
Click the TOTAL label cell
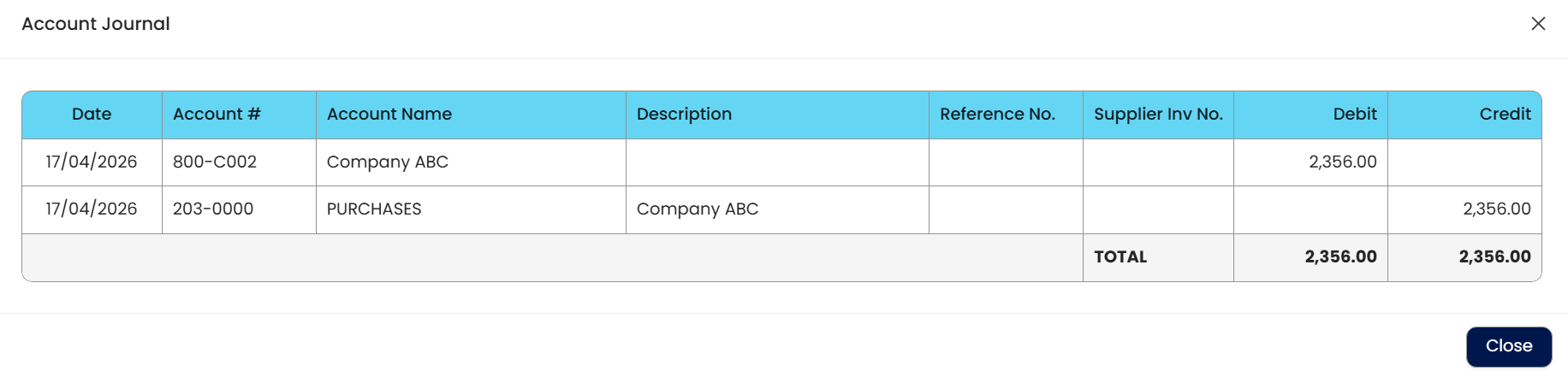[x=1120, y=257]
